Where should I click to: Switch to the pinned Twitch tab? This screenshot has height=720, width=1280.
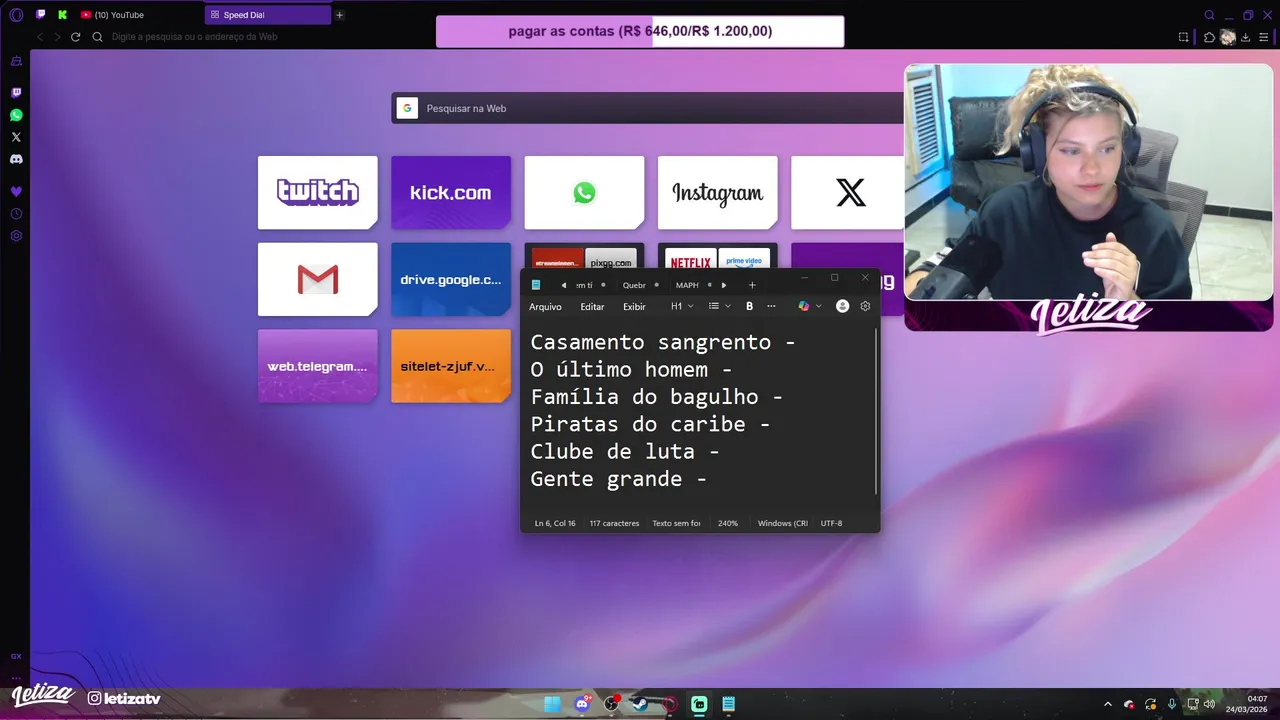click(41, 15)
